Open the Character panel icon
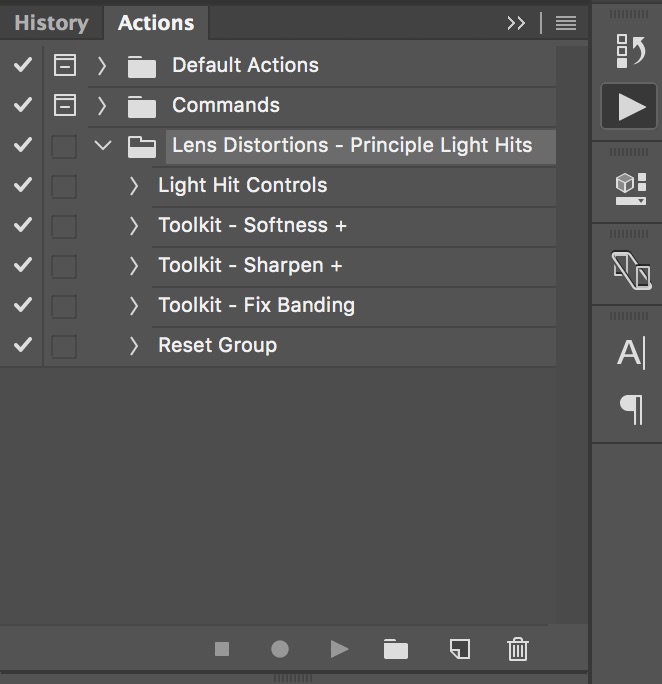 (x=631, y=352)
